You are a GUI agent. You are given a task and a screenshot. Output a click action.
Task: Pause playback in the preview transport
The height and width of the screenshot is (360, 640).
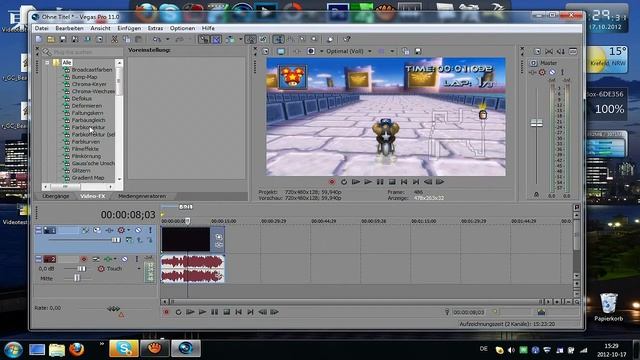point(380,182)
